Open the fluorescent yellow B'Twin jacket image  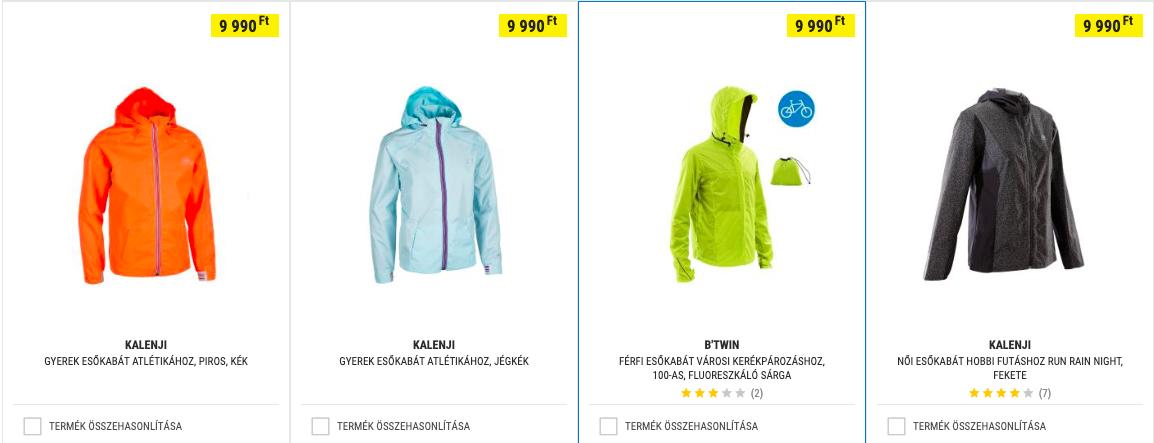(x=721, y=184)
